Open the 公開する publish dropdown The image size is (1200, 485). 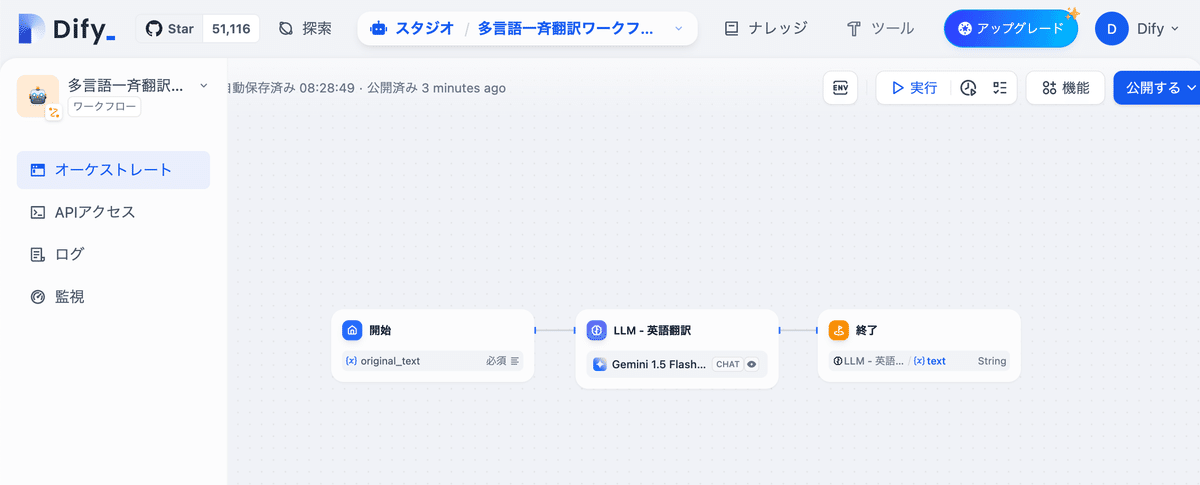1158,88
